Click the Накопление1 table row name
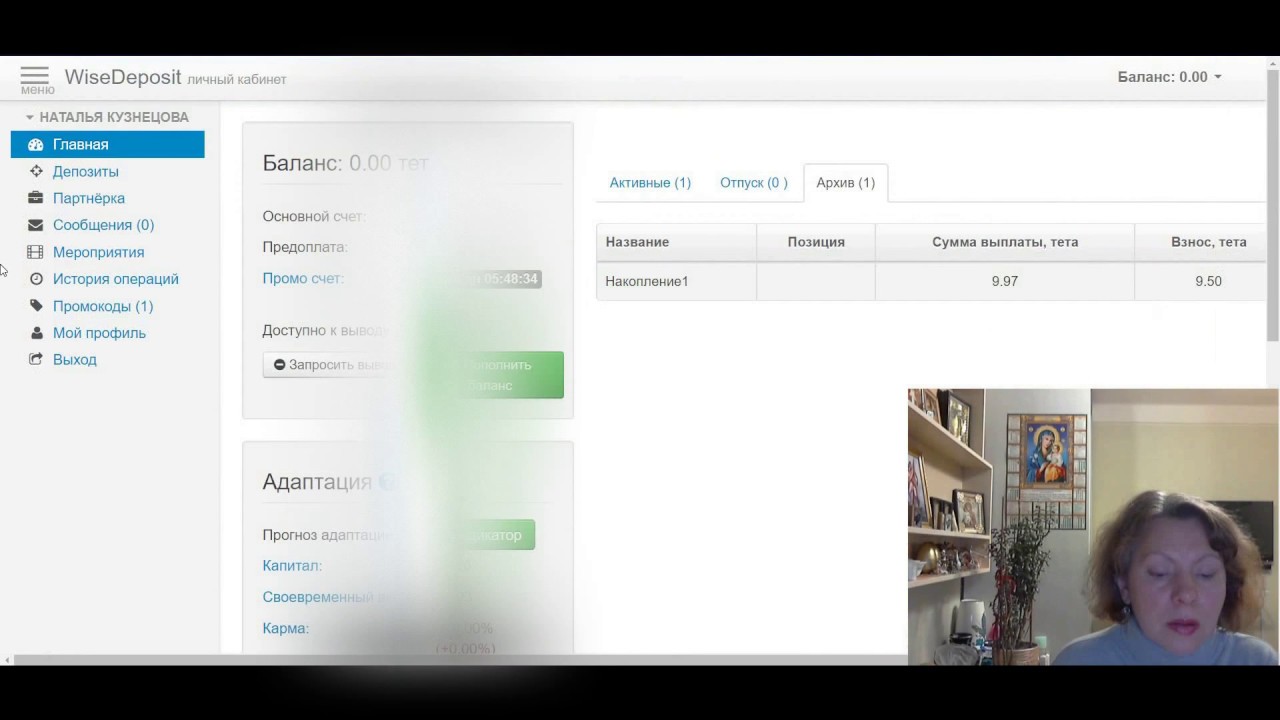Screen dimensions: 1280x720 click(x=647, y=281)
